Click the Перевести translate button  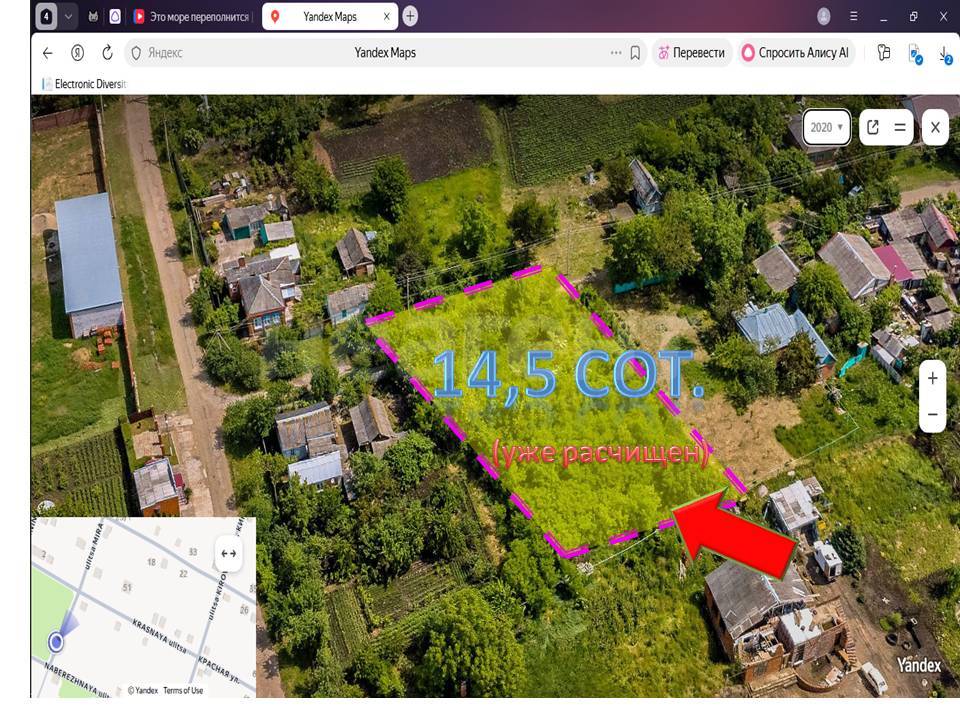691,53
